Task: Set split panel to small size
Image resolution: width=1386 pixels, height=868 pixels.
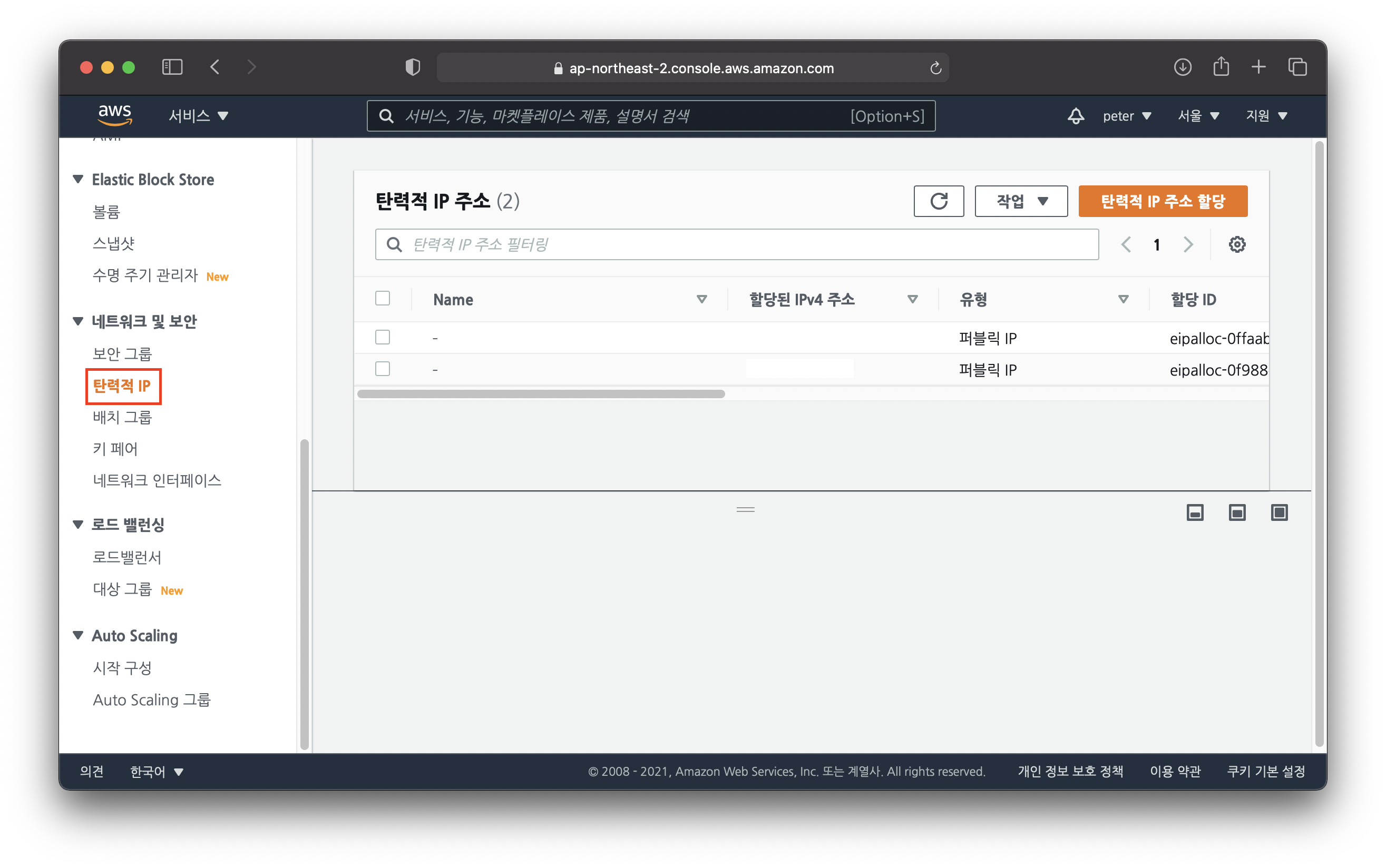Action: click(x=1194, y=512)
